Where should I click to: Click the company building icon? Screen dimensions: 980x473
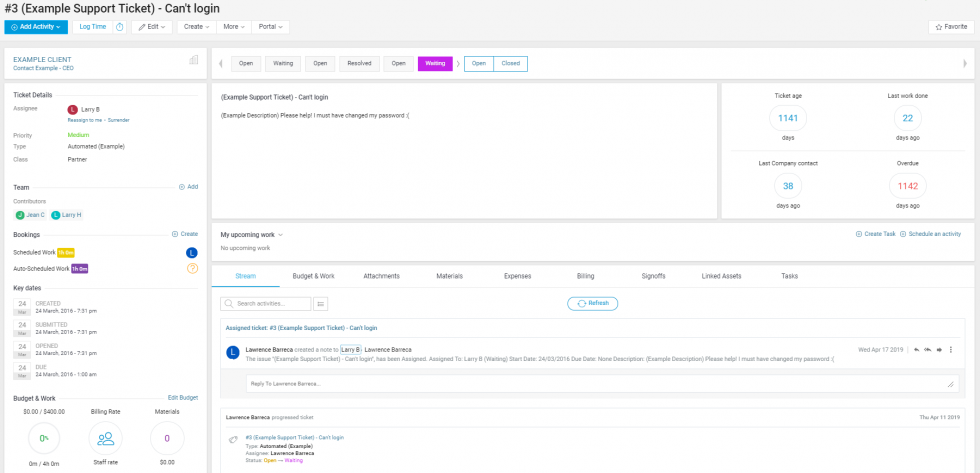click(x=194, y=59)
